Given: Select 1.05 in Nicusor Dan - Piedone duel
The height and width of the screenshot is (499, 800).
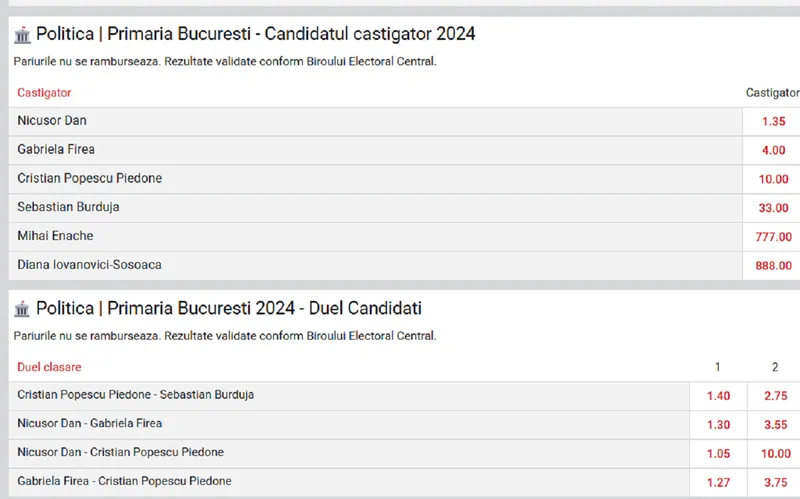Looking at the screenshot, I should [718, 454].
